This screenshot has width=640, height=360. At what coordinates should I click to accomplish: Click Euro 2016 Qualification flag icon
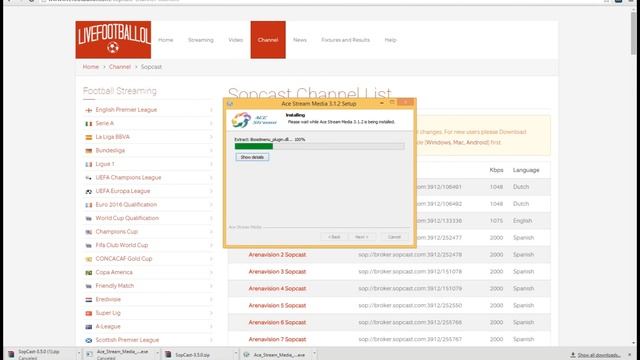tap(89, 205)
